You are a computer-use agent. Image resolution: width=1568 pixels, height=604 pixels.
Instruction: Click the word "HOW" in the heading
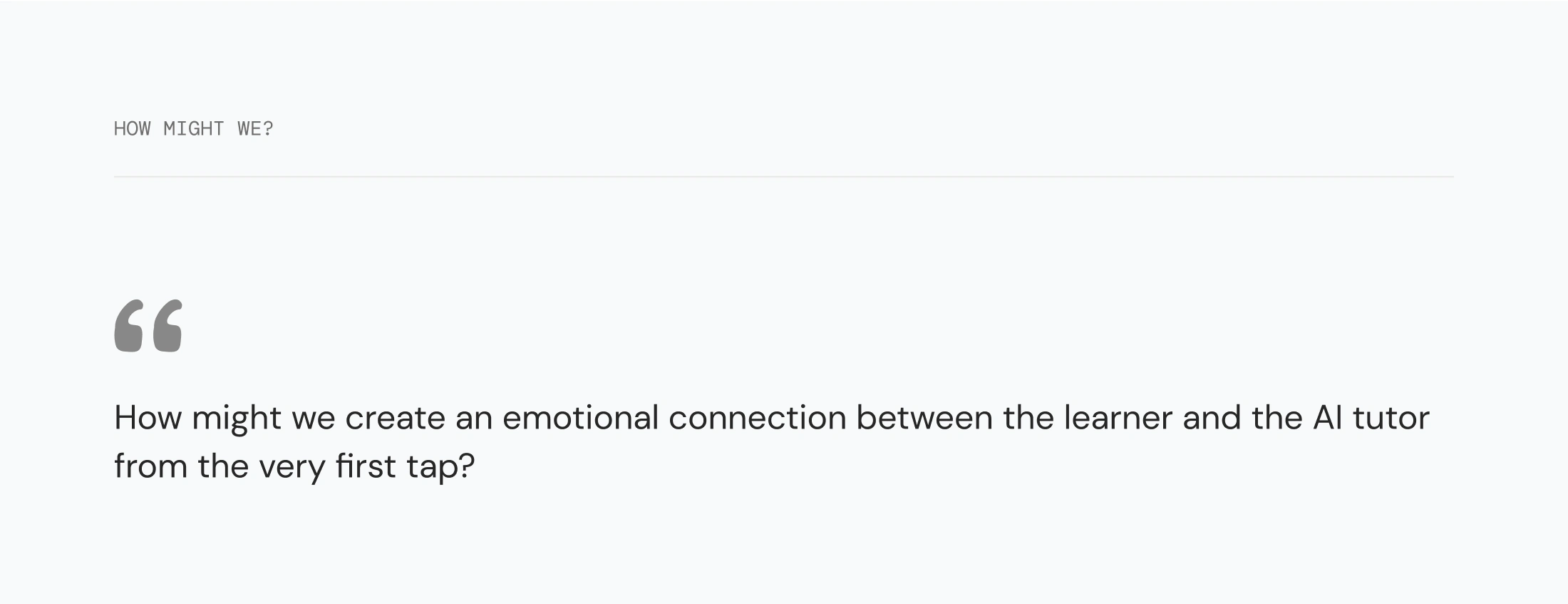132,129
